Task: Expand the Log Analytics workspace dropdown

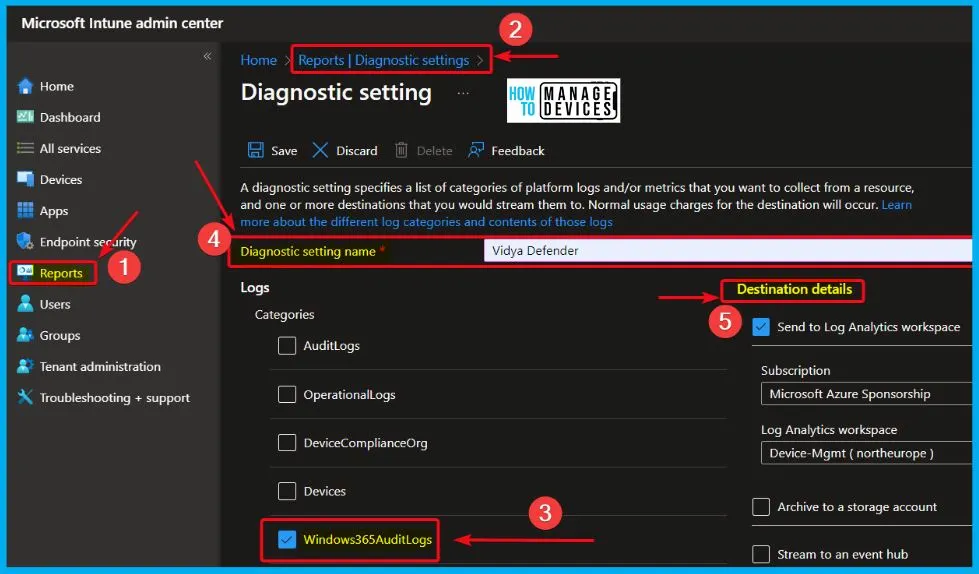Action: 866,453
